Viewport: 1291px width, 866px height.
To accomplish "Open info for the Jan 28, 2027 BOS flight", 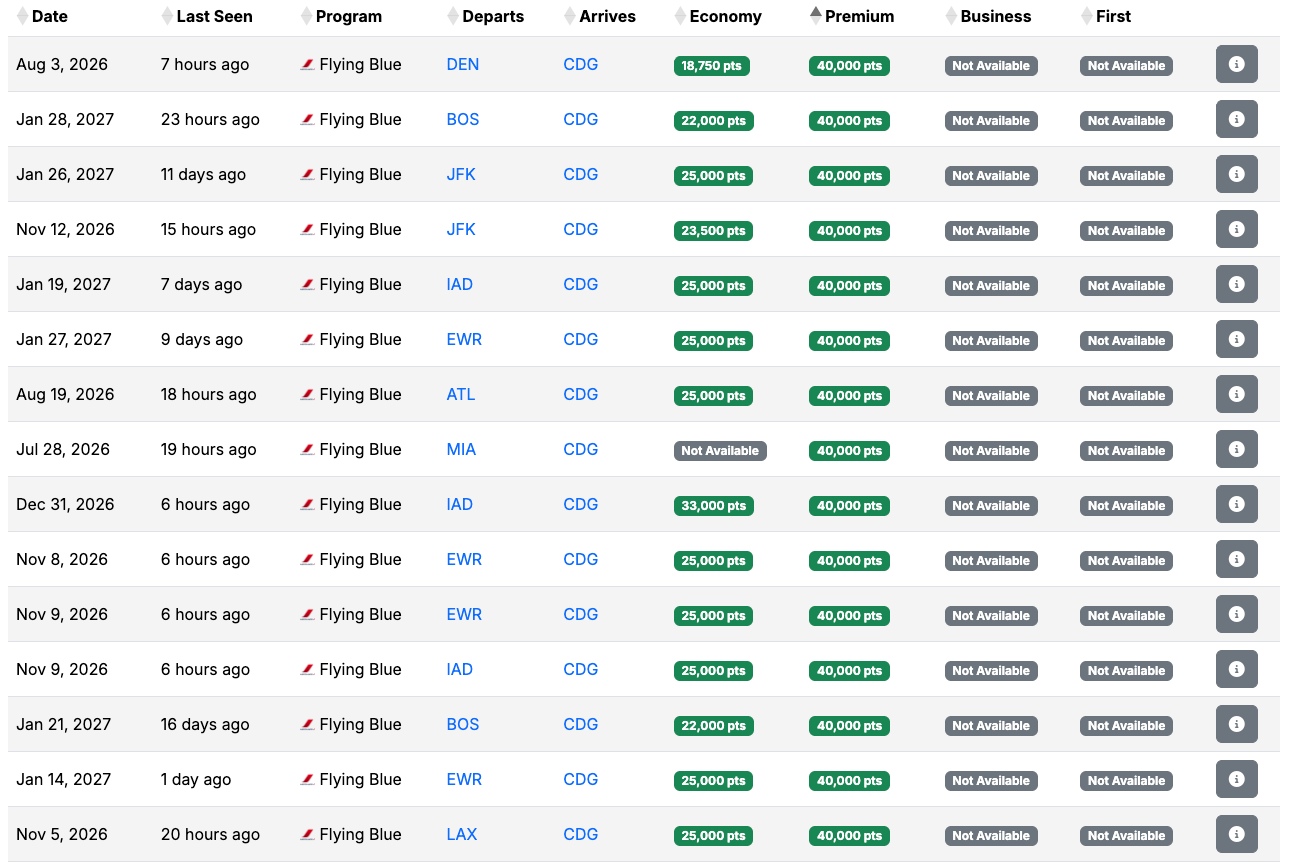I will 1236,119.
